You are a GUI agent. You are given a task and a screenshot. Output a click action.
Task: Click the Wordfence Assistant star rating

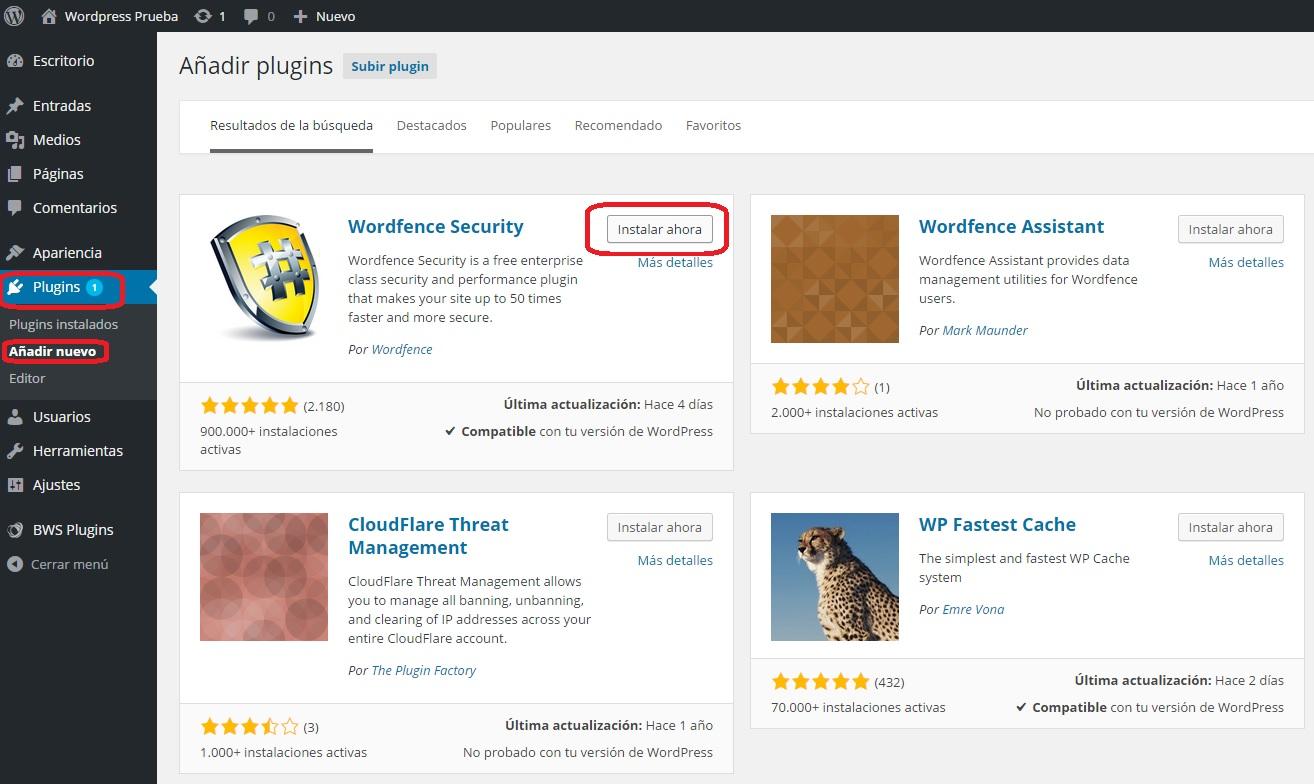coord(820,387)
